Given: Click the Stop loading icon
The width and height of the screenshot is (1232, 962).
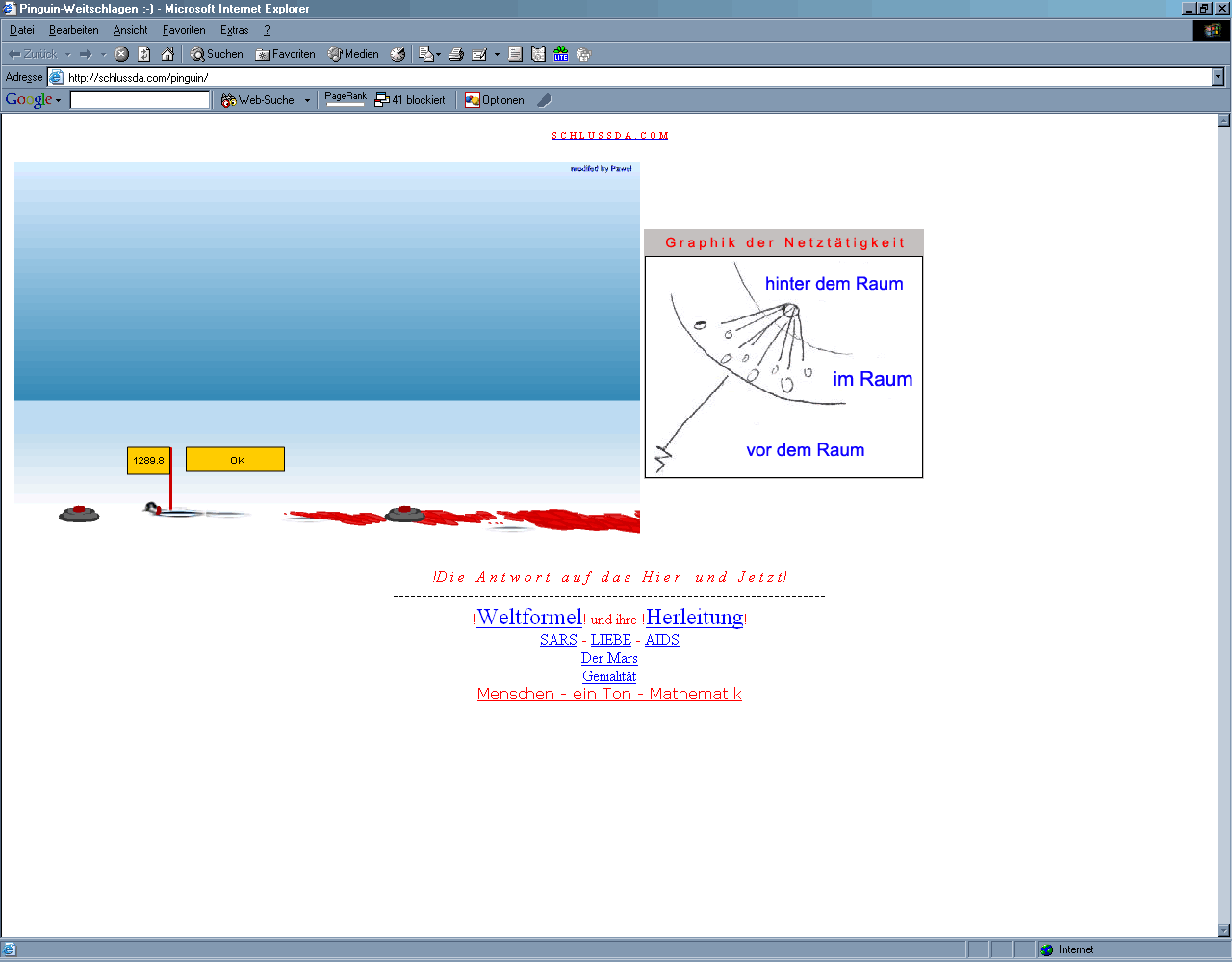Looking at the screenshot, I should pyautogui.click(x=121, y=54).
